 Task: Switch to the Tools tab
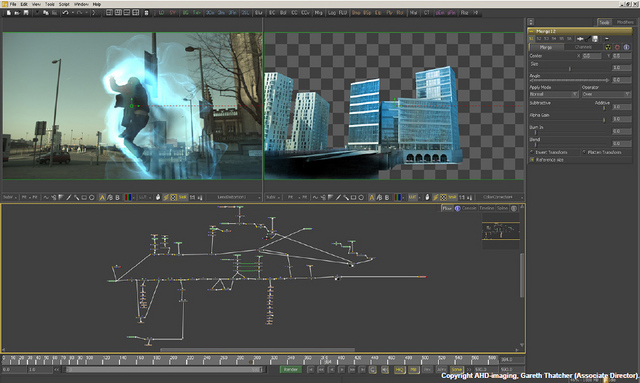click(604, 22)
